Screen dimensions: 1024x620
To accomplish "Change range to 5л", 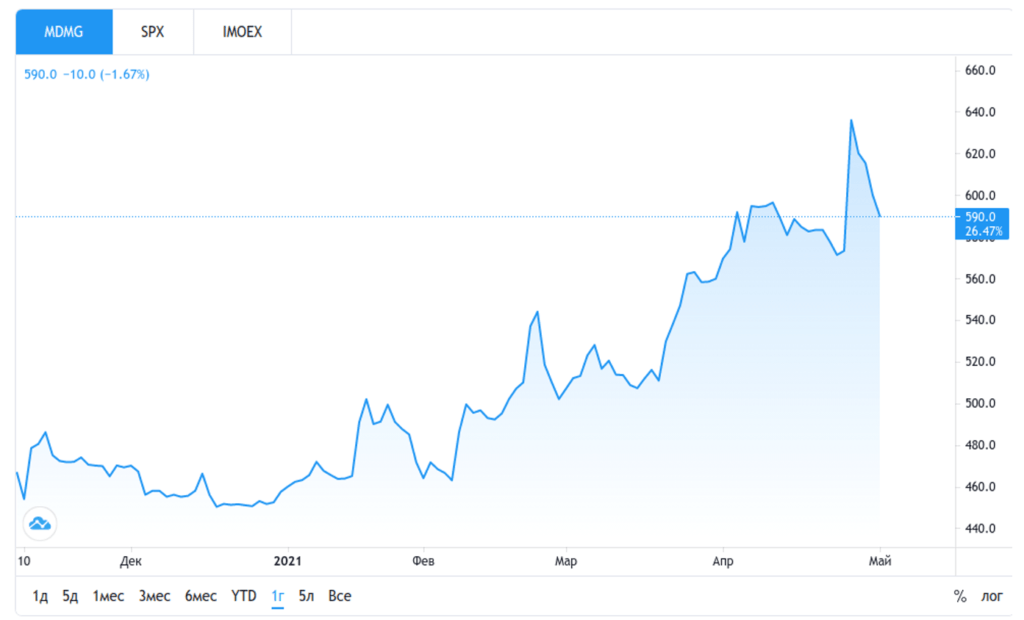I will [306, 596].
